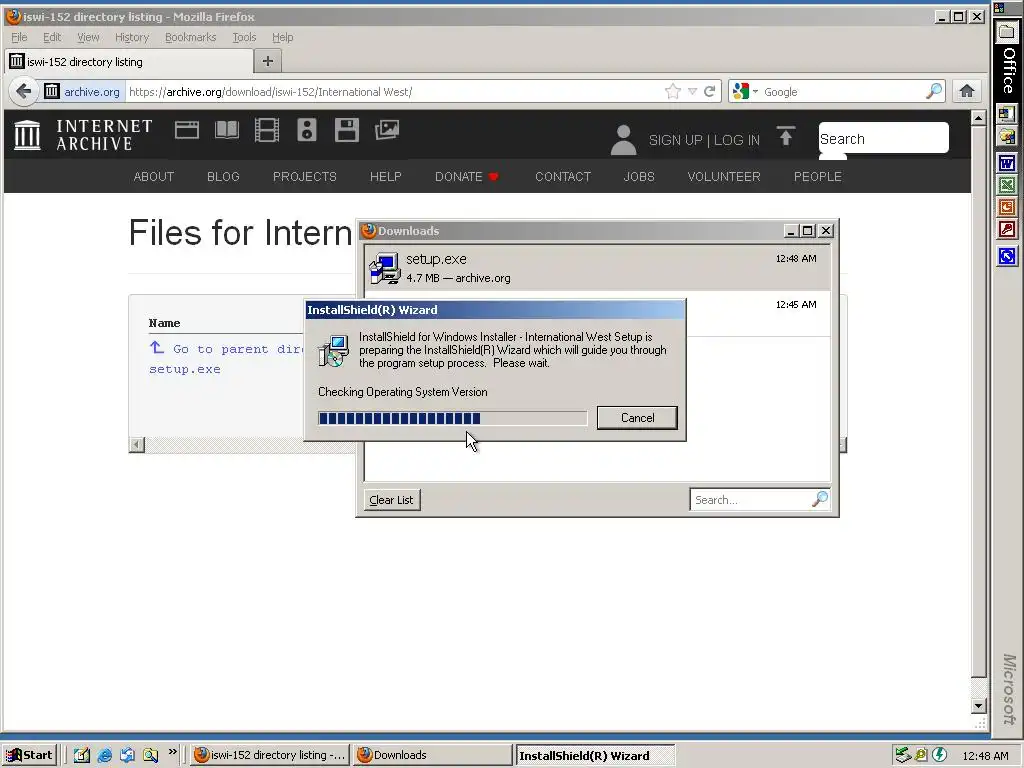Expand the quick launch overflow chevron
This screenshot has height=768, width=1024.
click(172, 752)
